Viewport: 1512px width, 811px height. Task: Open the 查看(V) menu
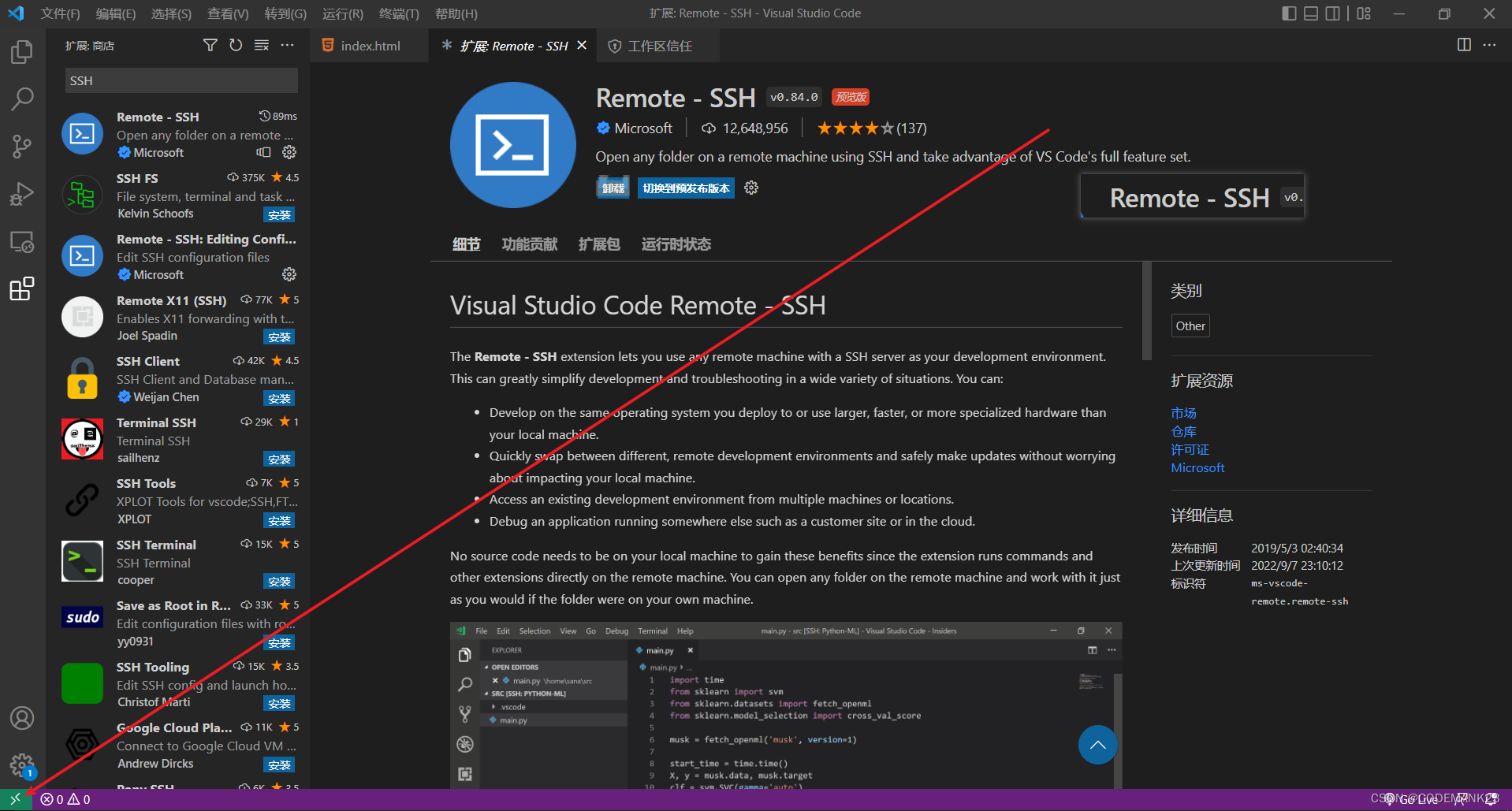coord(229,13)
